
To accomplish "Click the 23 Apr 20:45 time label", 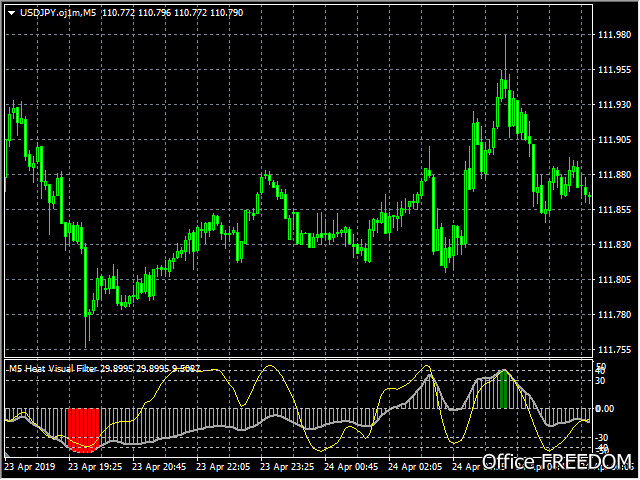I will pyautogui.click(x=159, y=467).
